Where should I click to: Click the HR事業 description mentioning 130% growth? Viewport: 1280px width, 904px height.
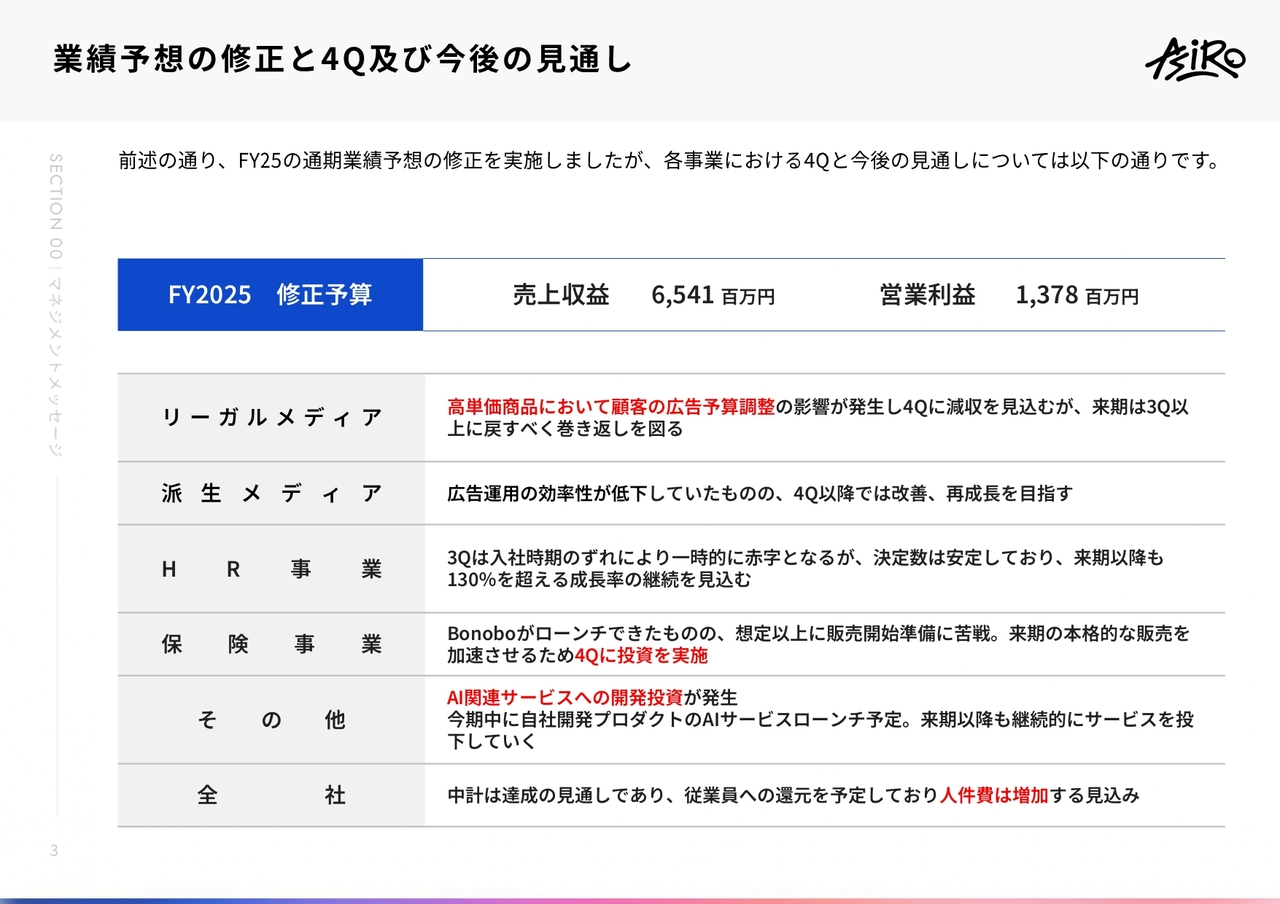click(x=598, y=580)
